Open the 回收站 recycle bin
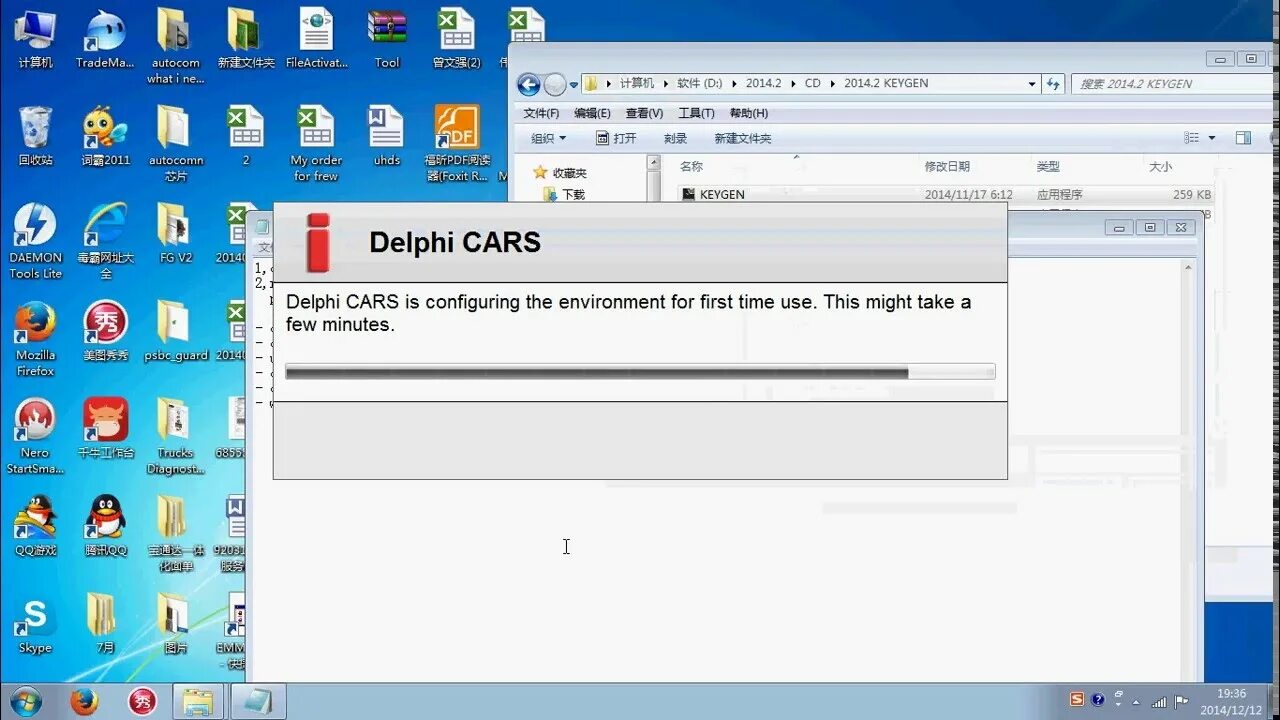This screenshot has height=720, width=1280. point(35,137)
